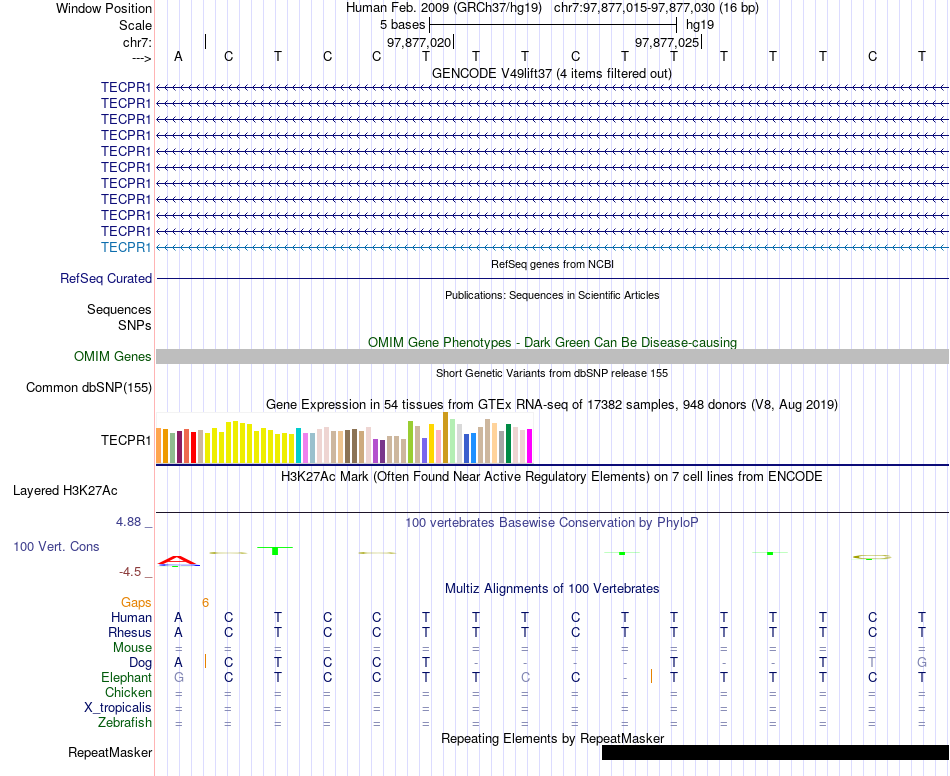Click the Chicken species label
This screenshot has width=950, height=776.
pos(128,692)
